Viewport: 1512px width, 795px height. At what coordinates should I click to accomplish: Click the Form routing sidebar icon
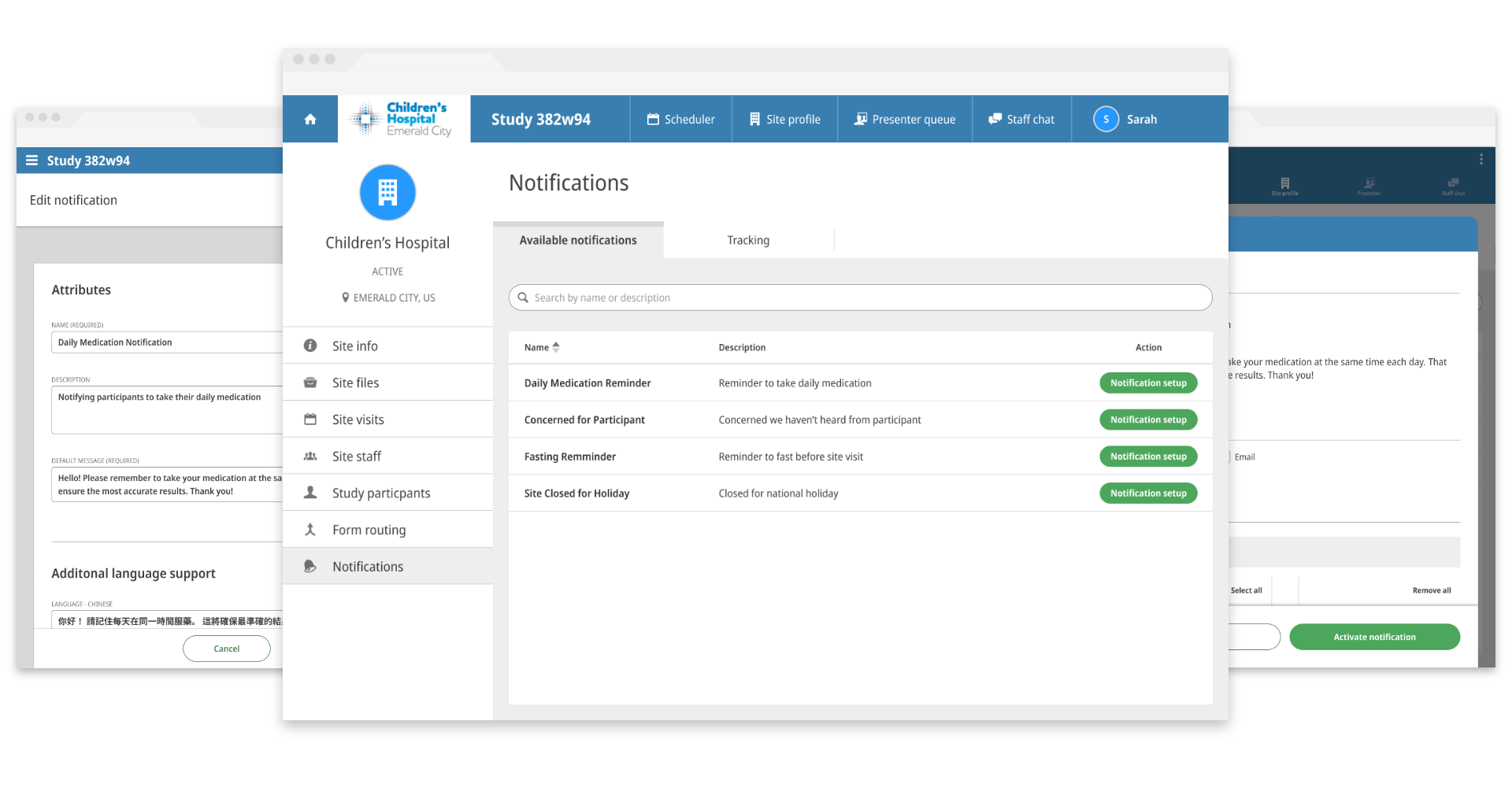click(310, 529)
